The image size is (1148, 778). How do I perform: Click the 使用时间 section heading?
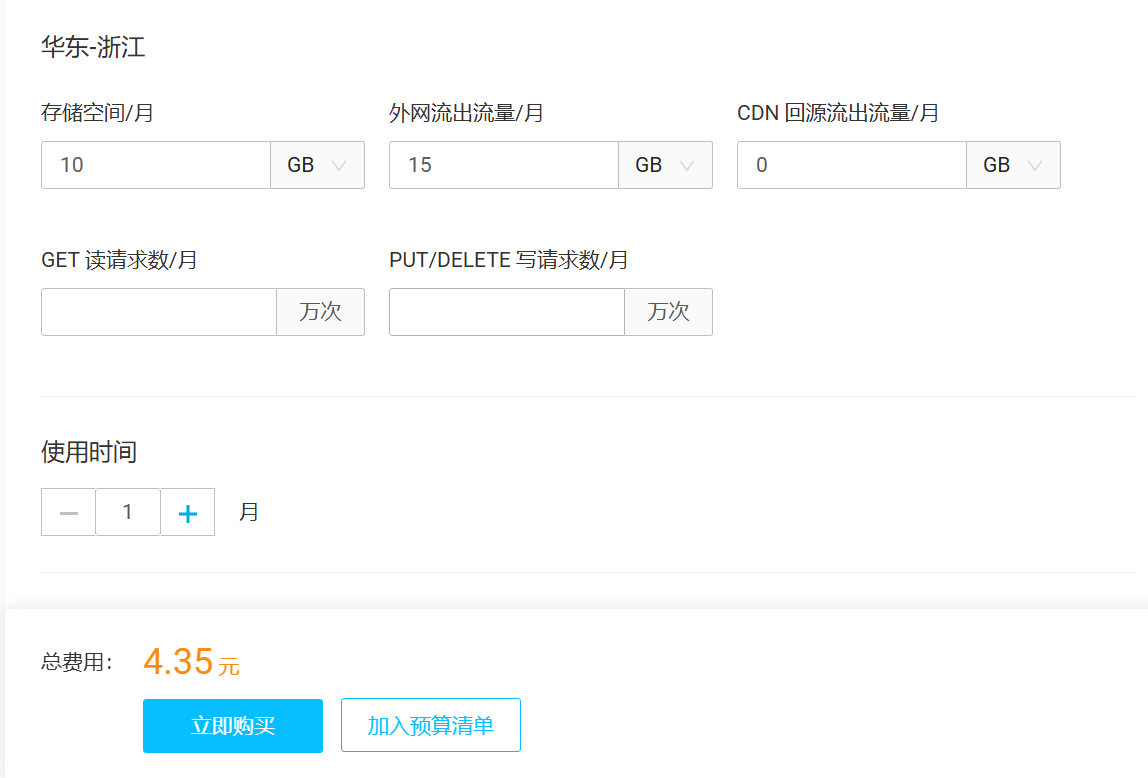(89, 452)
